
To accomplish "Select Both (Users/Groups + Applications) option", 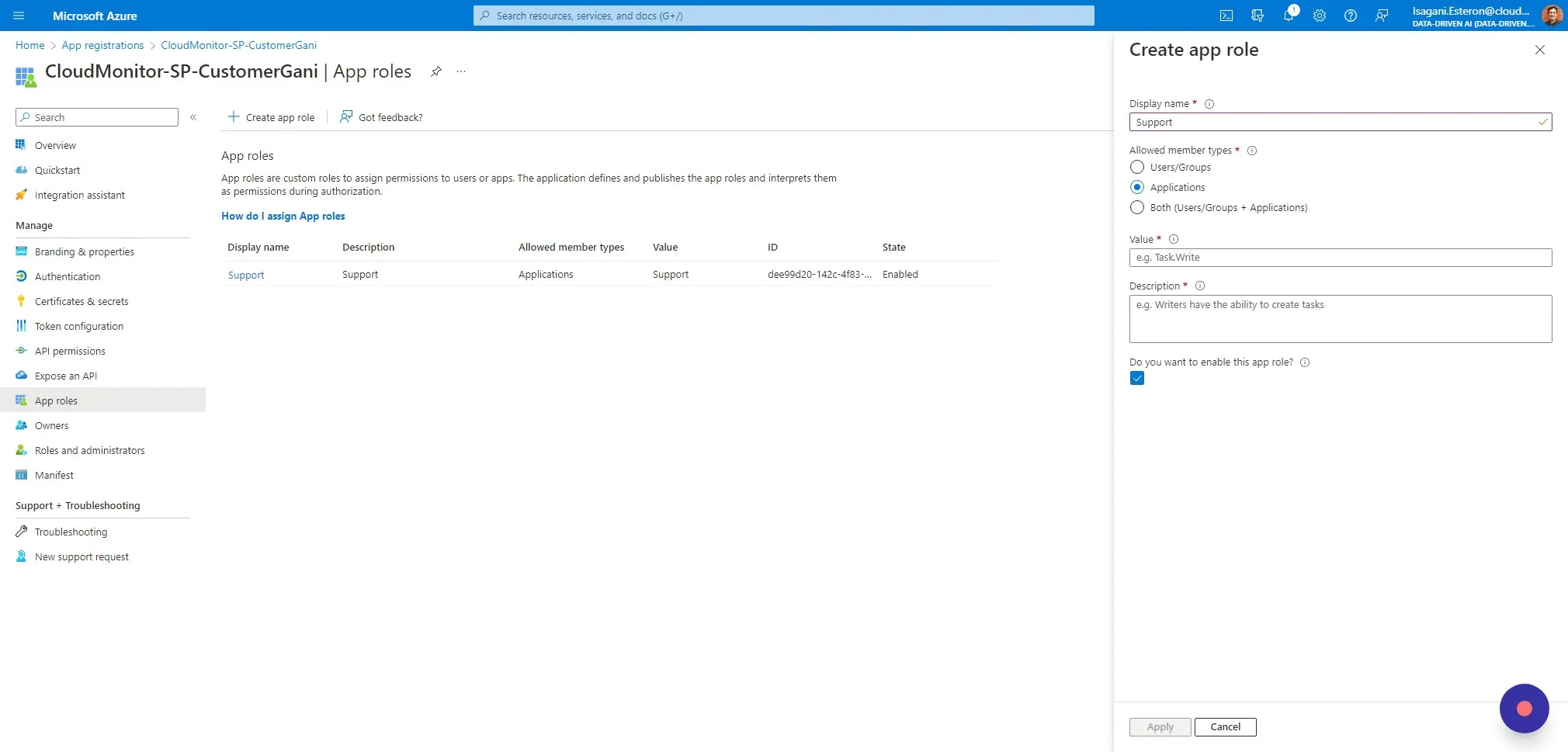I will point(1137,207).
